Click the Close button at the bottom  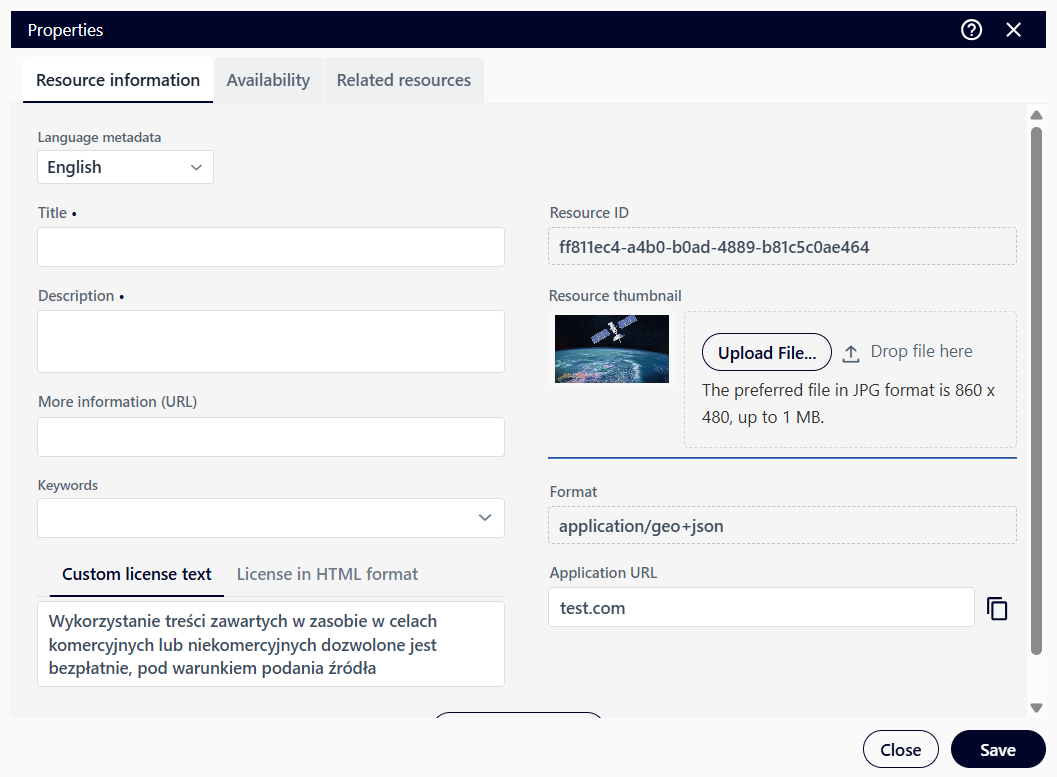point(900,750)
